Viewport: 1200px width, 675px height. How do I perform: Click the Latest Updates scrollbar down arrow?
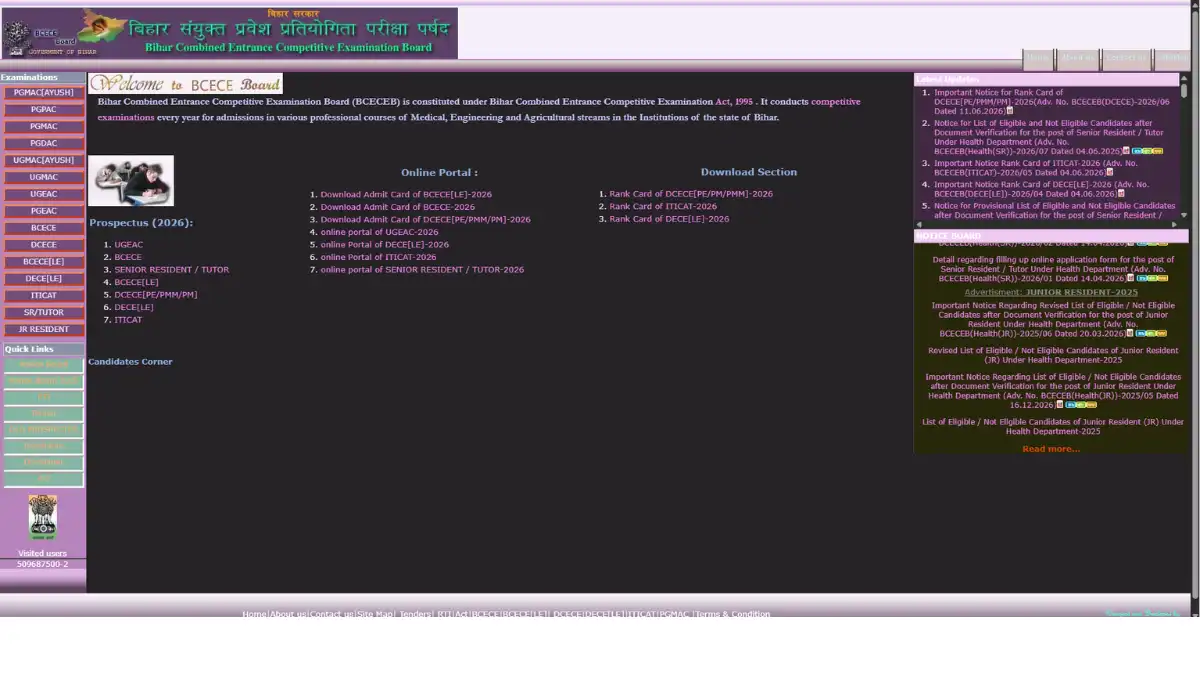coord(1185,215)
